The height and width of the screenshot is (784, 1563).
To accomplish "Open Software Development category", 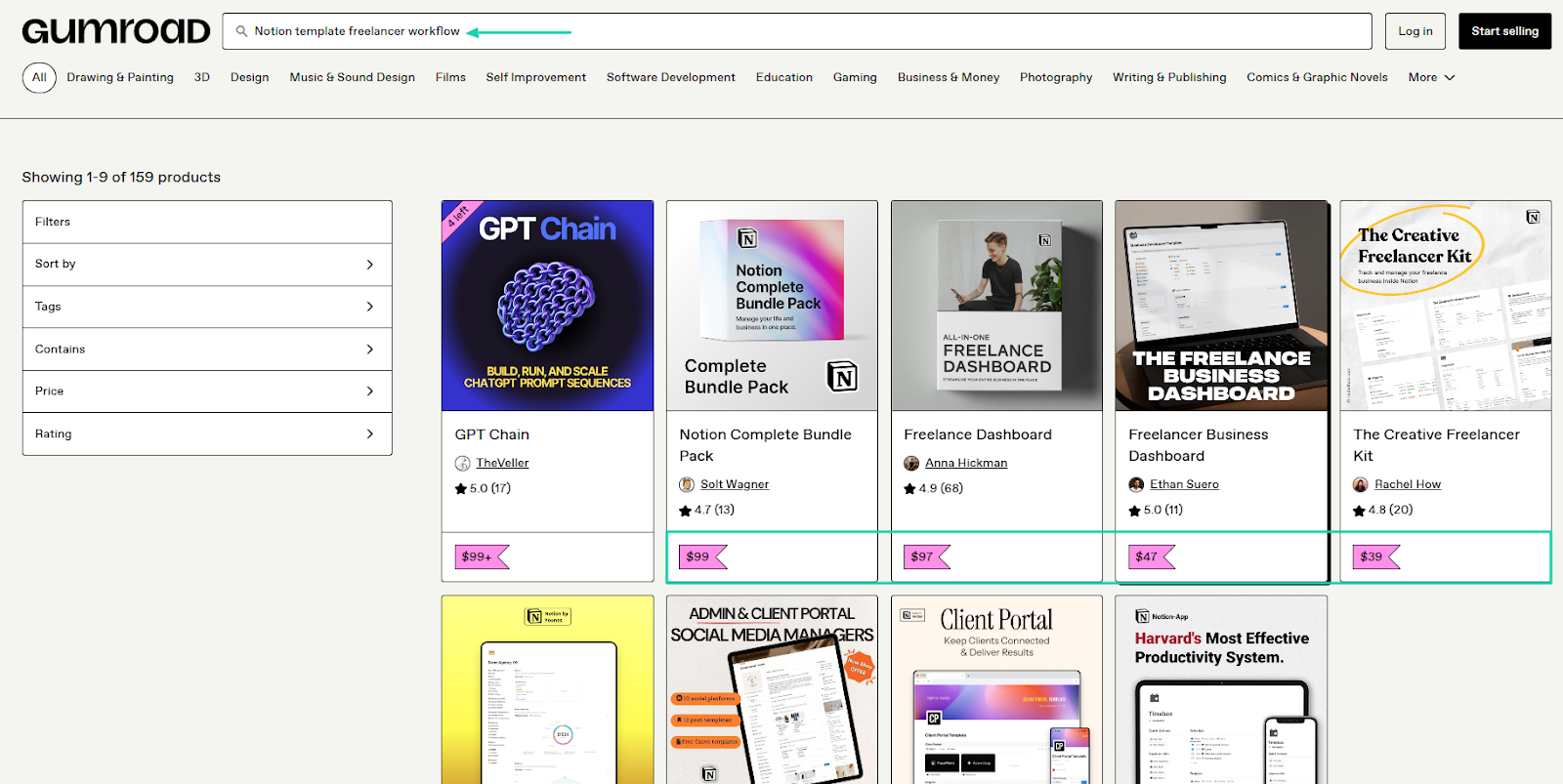I will click(x=671, y=77).
